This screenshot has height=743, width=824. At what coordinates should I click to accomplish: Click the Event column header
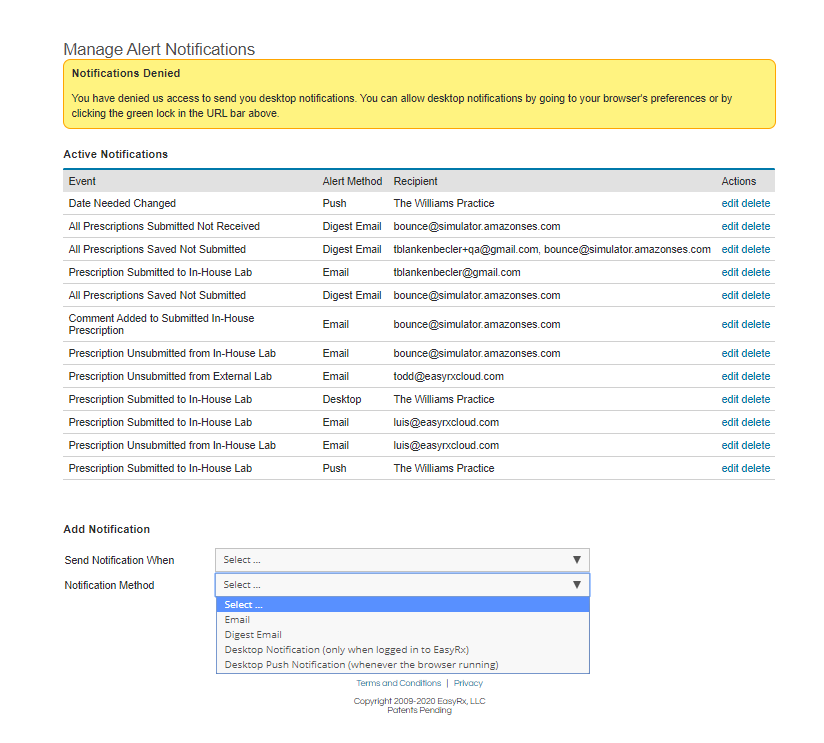coord(82,181)
